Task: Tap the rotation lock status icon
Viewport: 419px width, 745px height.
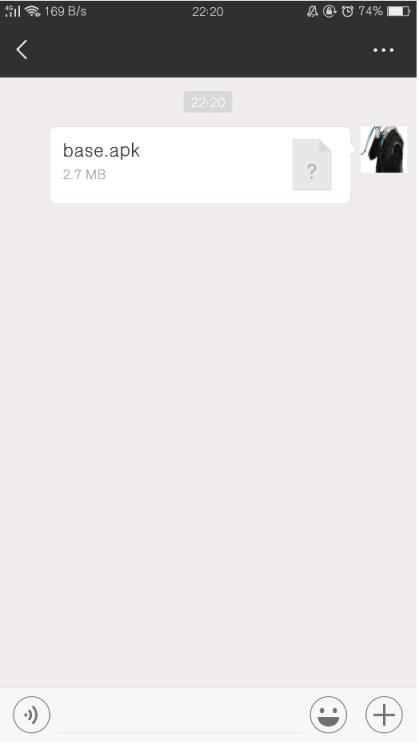Action: pos(329,11)
